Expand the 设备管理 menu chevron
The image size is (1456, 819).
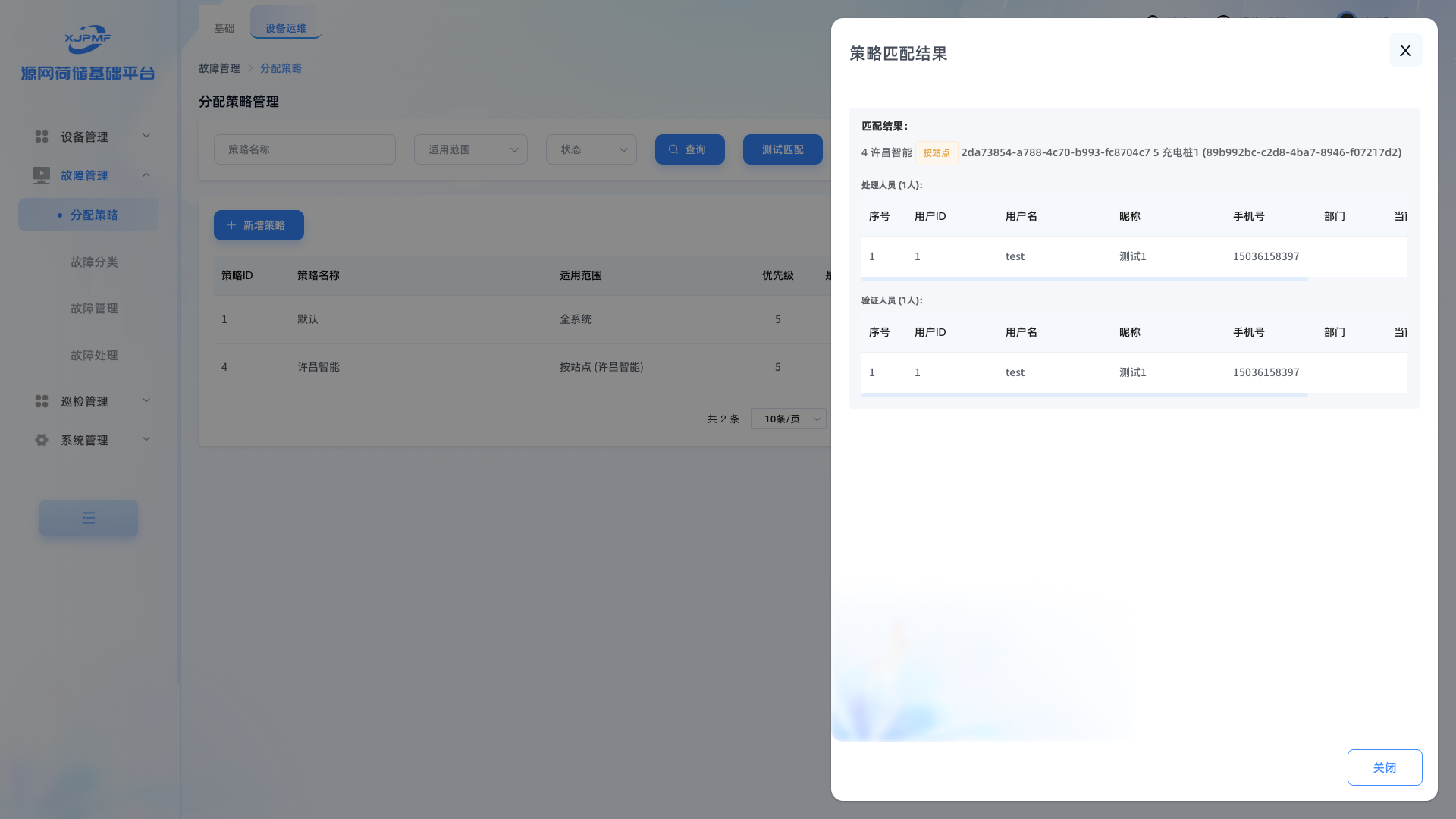146,136
